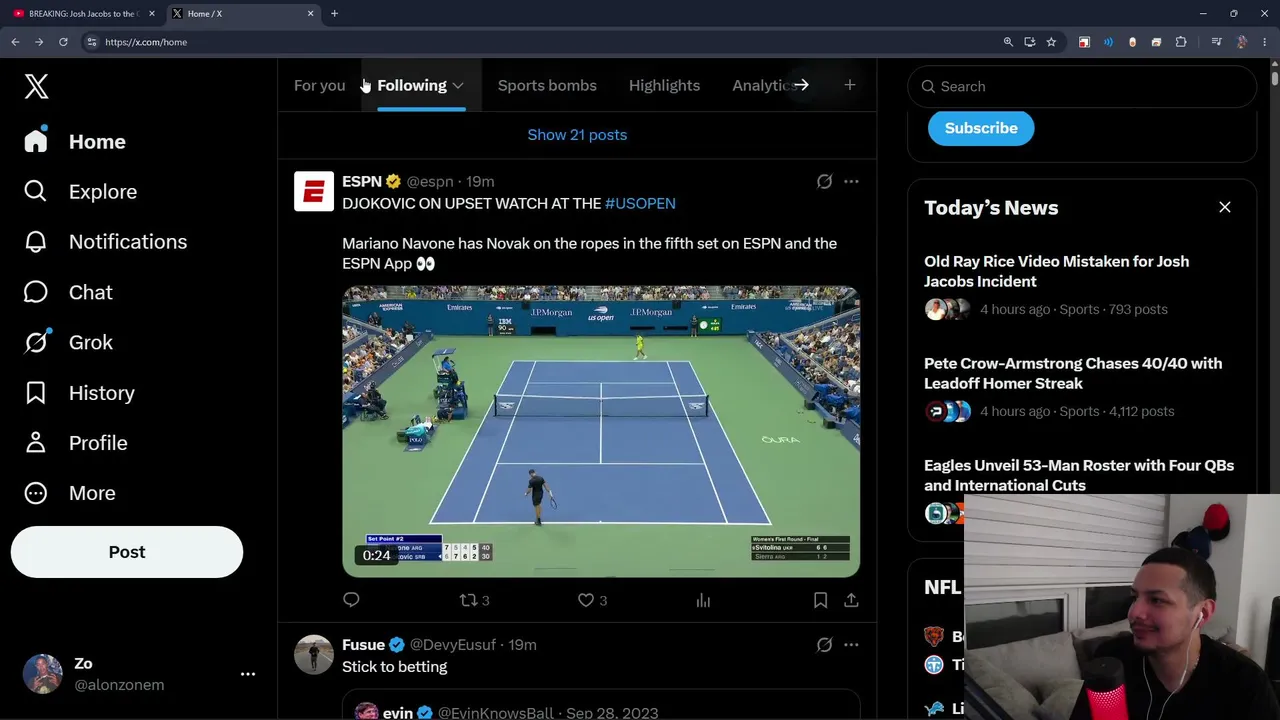Switch to the Sports bombs tab
This screenshot has width=1280, height=720.
[x=547, y=85]
